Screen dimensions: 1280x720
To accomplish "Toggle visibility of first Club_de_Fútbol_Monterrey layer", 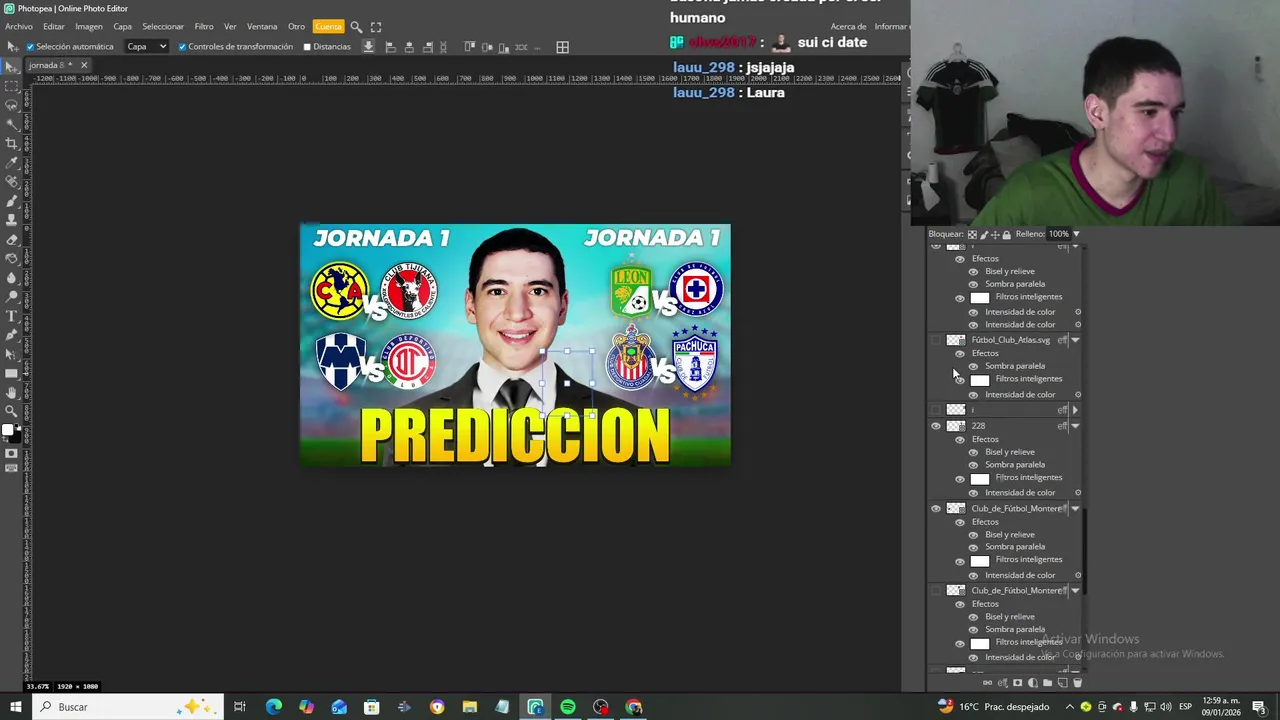I will coord(936,509).
